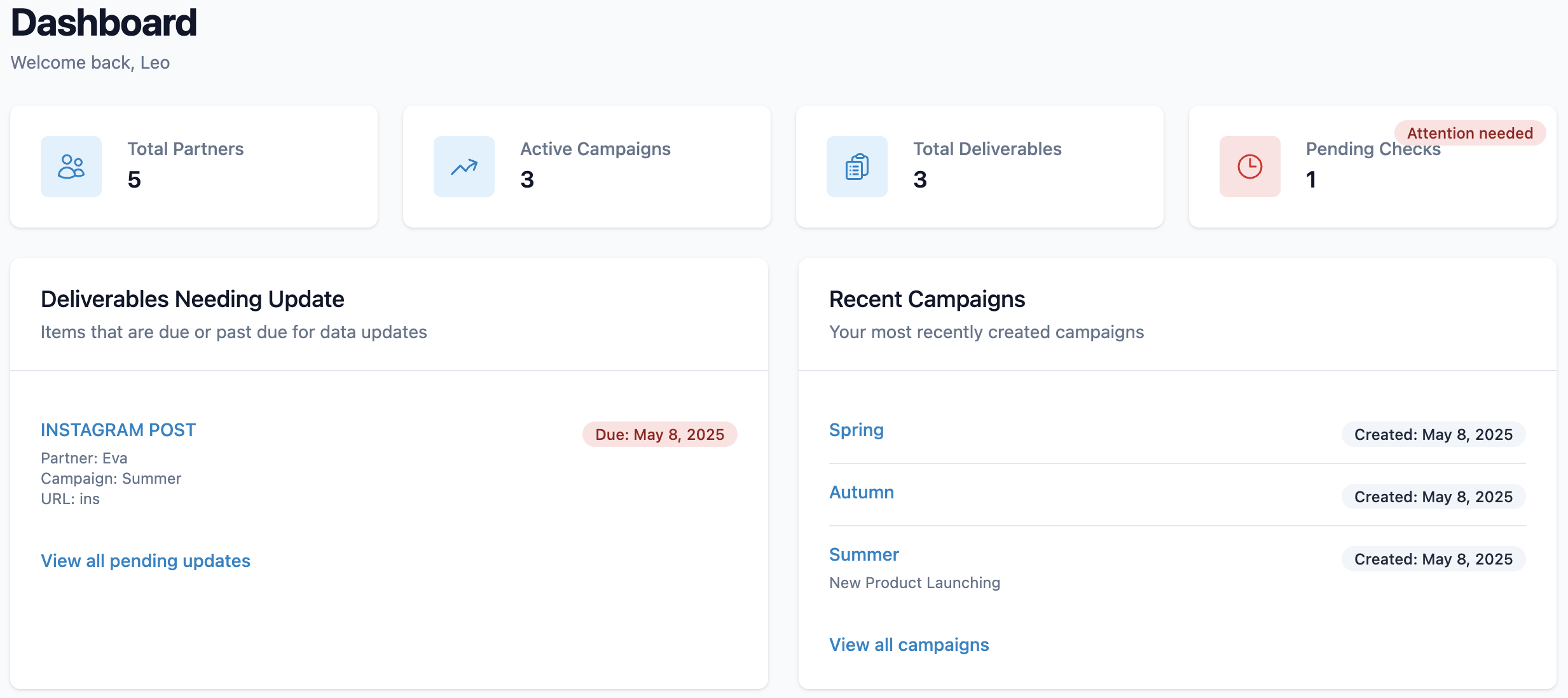Open the Spring campaign
This screenshot has height=698, width=1568.
coord(856,430)
